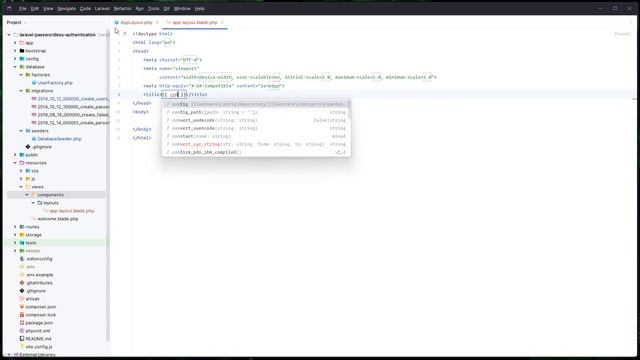
Task: Expand the css folder
Action: pyautogui.click(x=21, y=171)
